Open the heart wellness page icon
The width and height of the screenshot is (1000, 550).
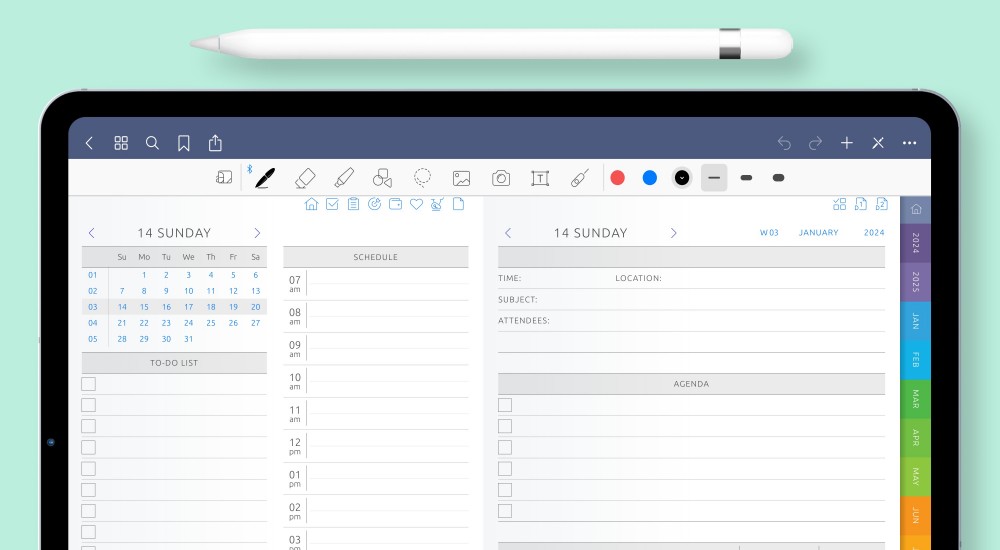[416, 204]
